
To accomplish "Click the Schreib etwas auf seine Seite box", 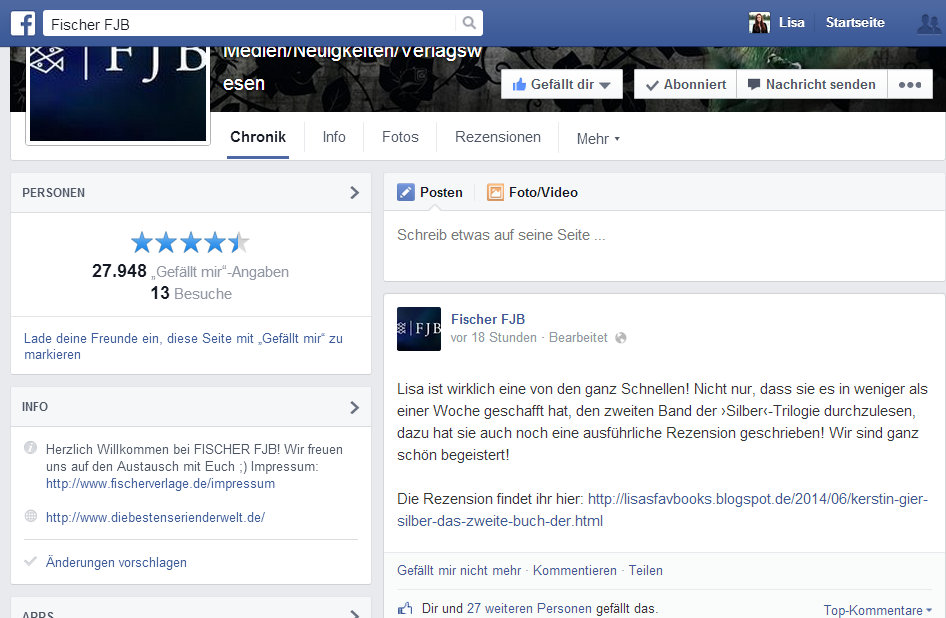I will [x=664, y=246].
